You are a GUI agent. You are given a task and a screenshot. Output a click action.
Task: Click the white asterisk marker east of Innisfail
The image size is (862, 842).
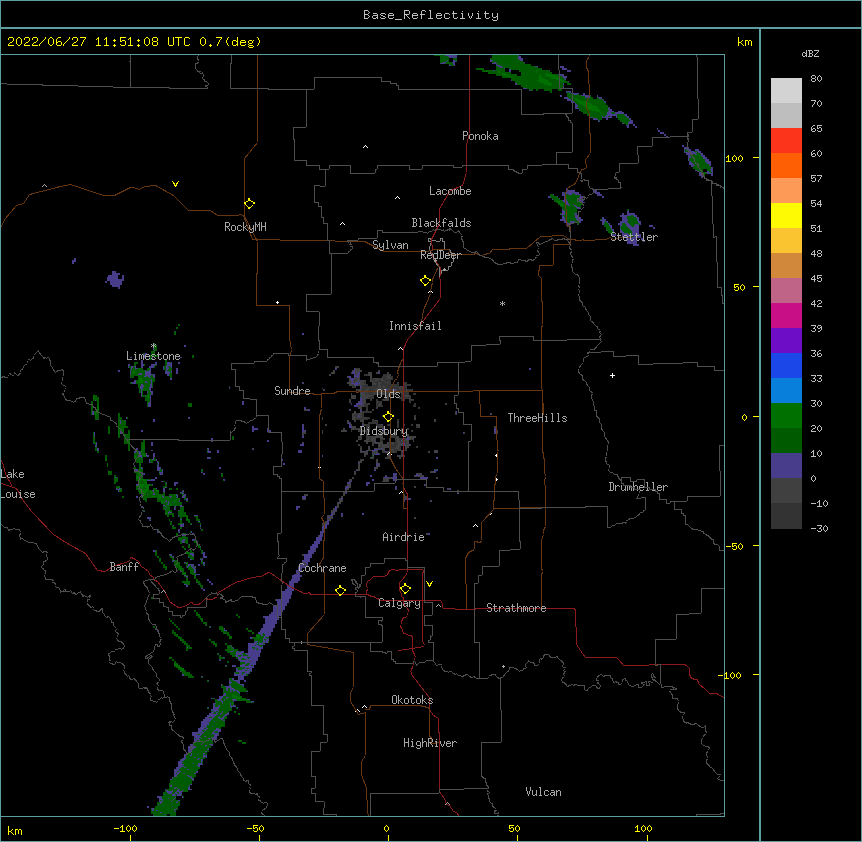tap(502, 303)
